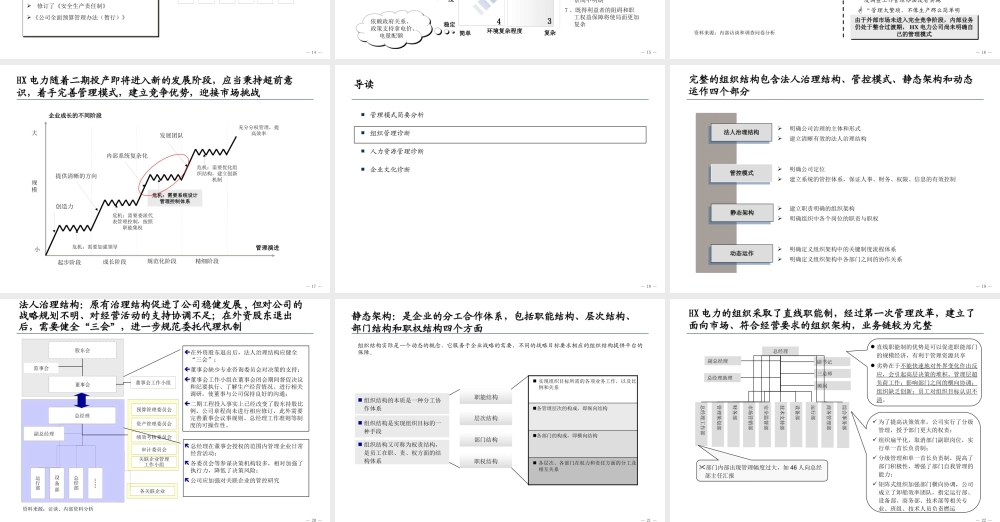Click the highlighted 组织管理诊断 item in 导读 slide
This screenshot has height=522, width=1000.
coord(501,134)
